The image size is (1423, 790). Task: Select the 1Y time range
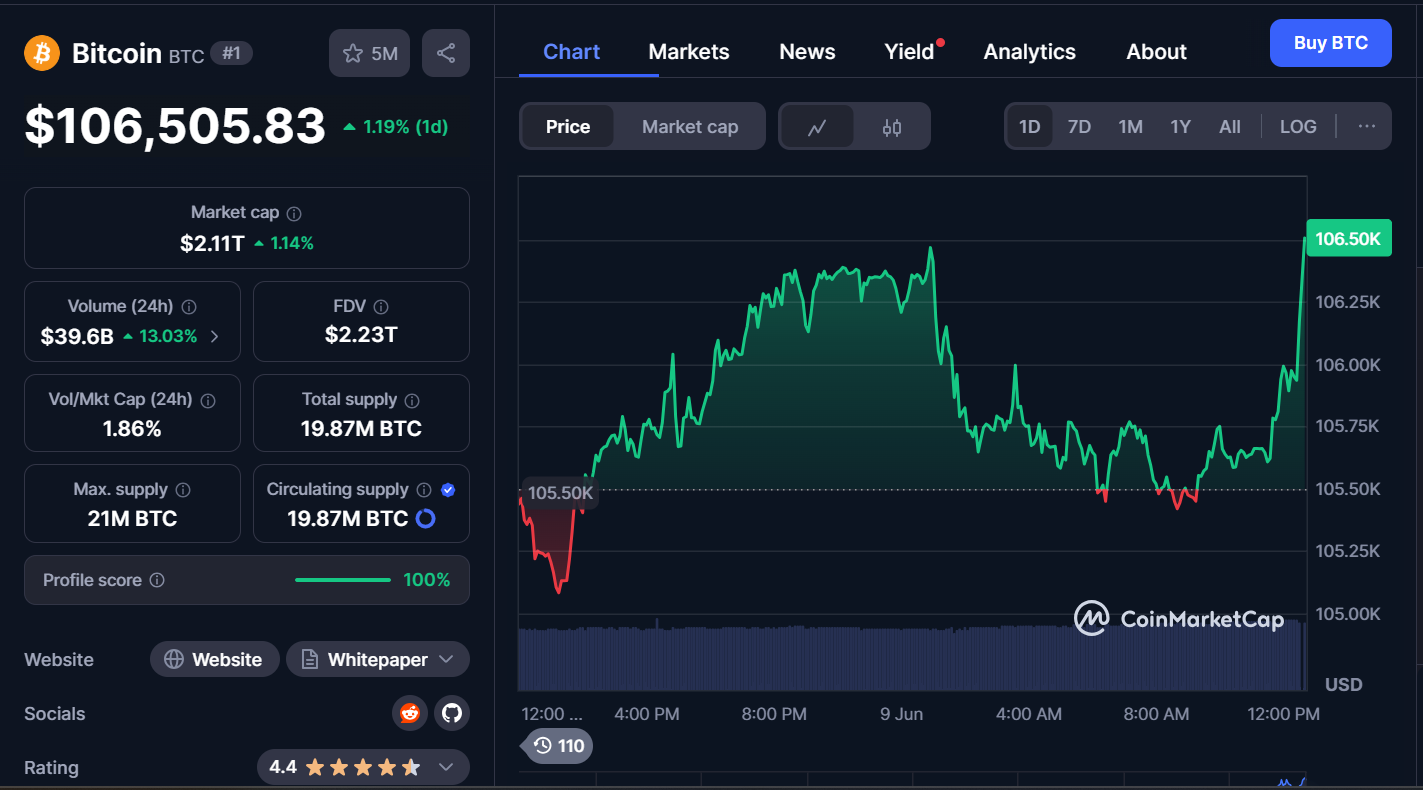[x=1181, y=127]
